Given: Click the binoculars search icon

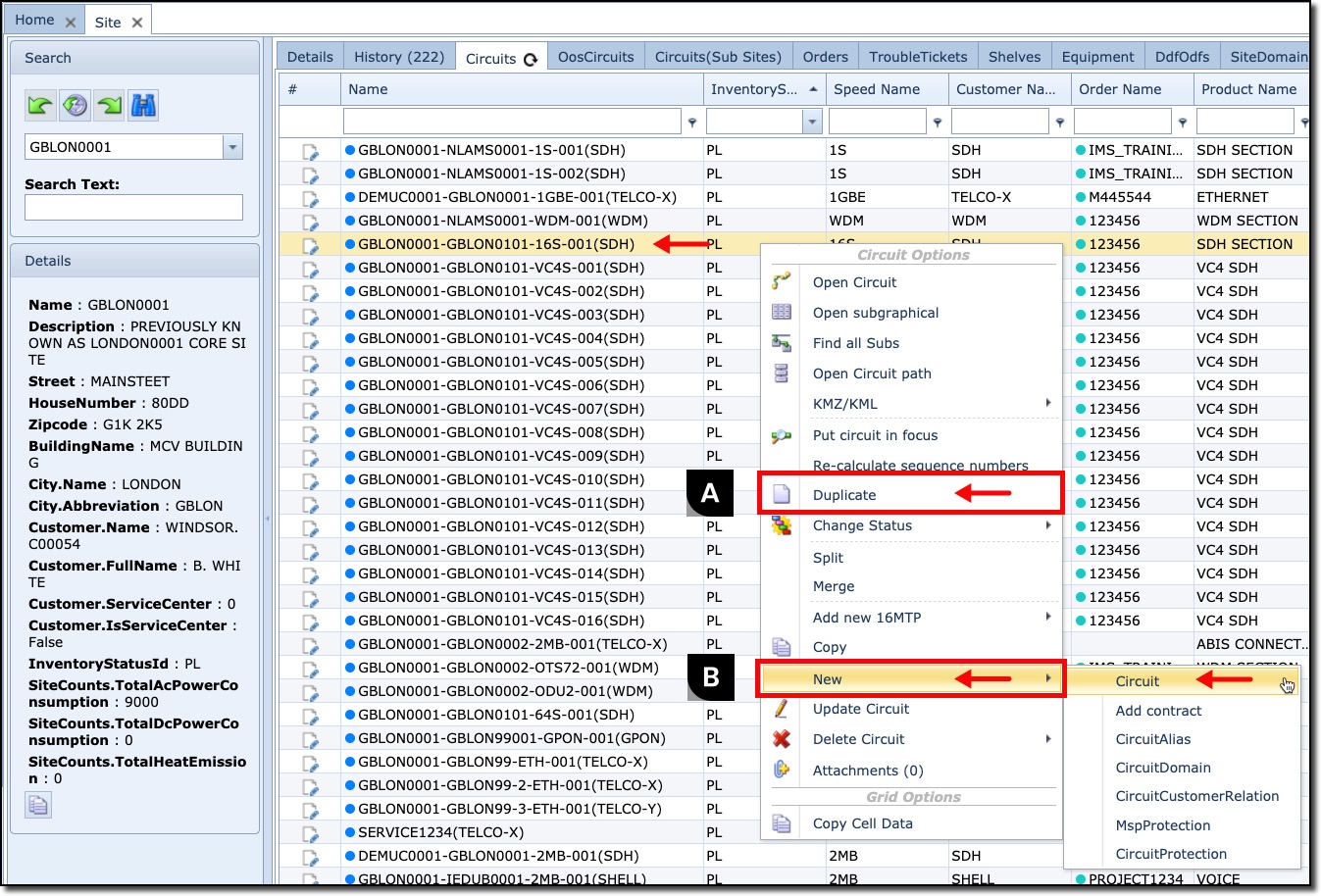Looking at the screenshot, I should (144, 105).
